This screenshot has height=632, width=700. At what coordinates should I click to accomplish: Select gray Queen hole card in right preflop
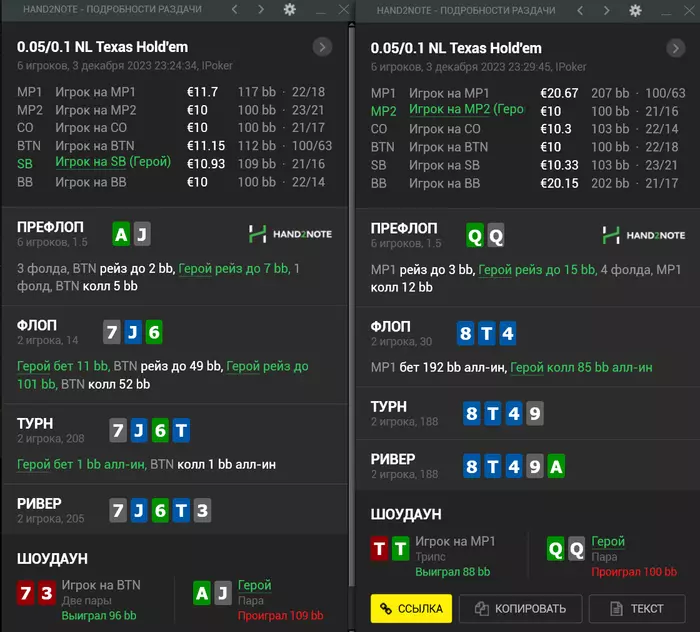click(x=496, y=235)
